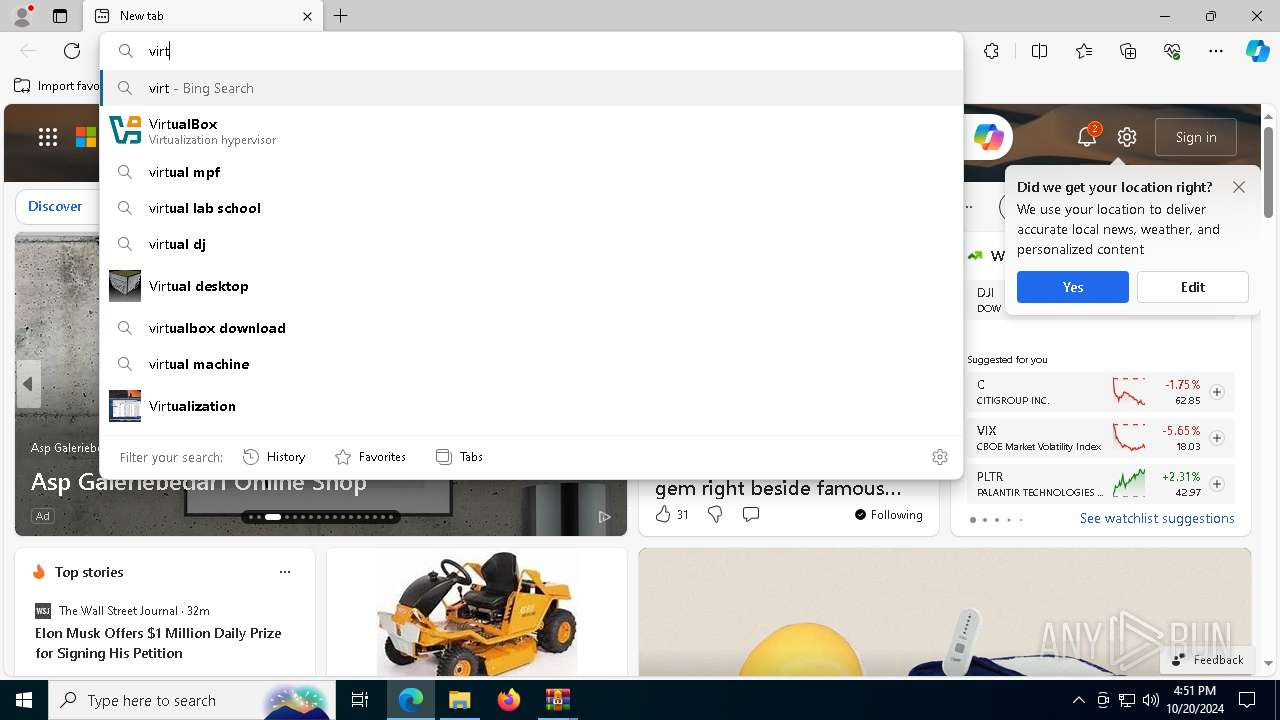Viewport: 1280px width, 720px height.
Task: Filter search by Tabs
Action: point(459,457)
